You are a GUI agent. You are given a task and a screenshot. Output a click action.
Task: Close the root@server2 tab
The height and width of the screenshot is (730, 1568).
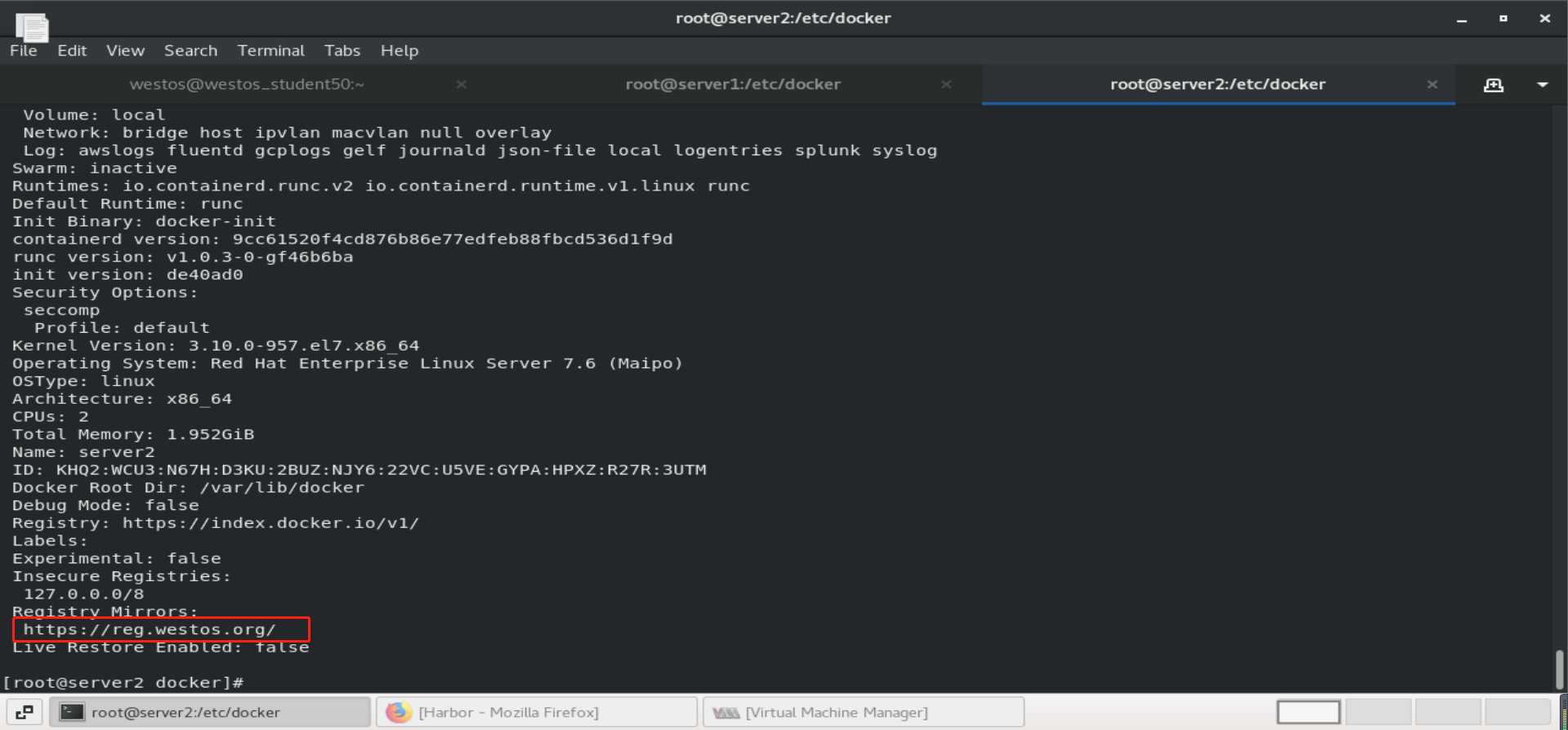[x=1432, y=84]
